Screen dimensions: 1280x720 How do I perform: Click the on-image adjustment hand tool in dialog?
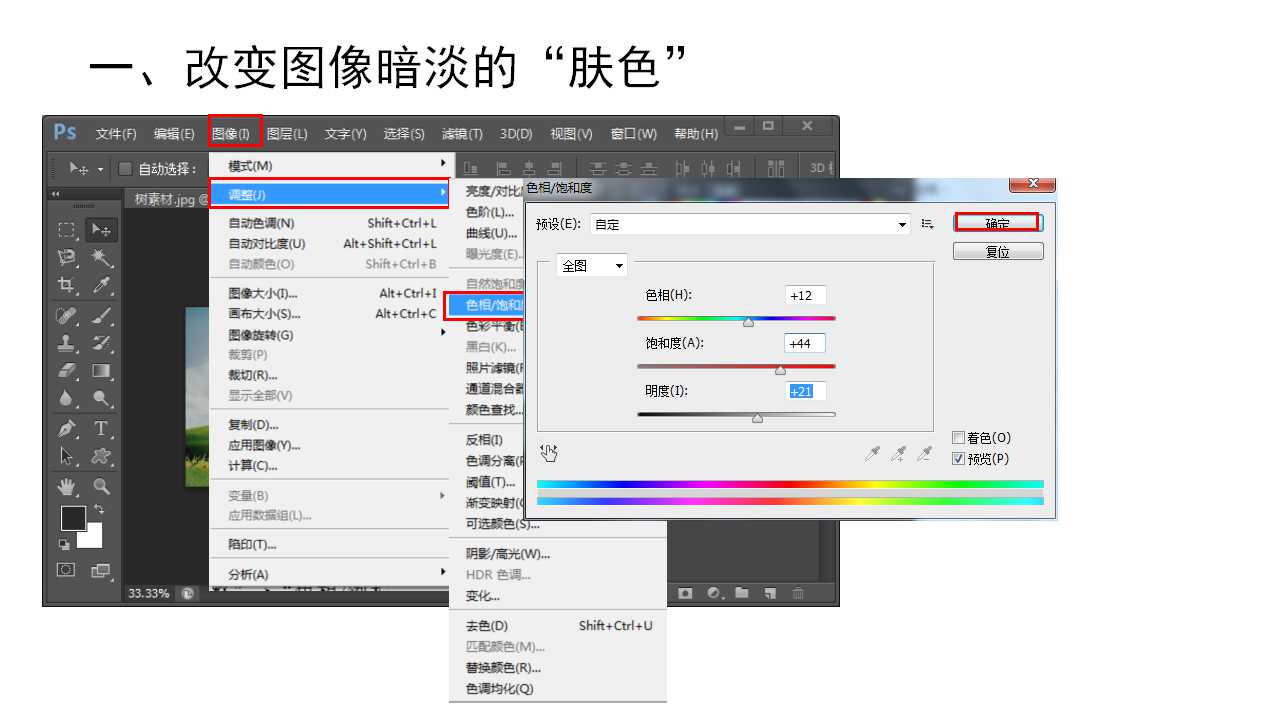point(549,453)
